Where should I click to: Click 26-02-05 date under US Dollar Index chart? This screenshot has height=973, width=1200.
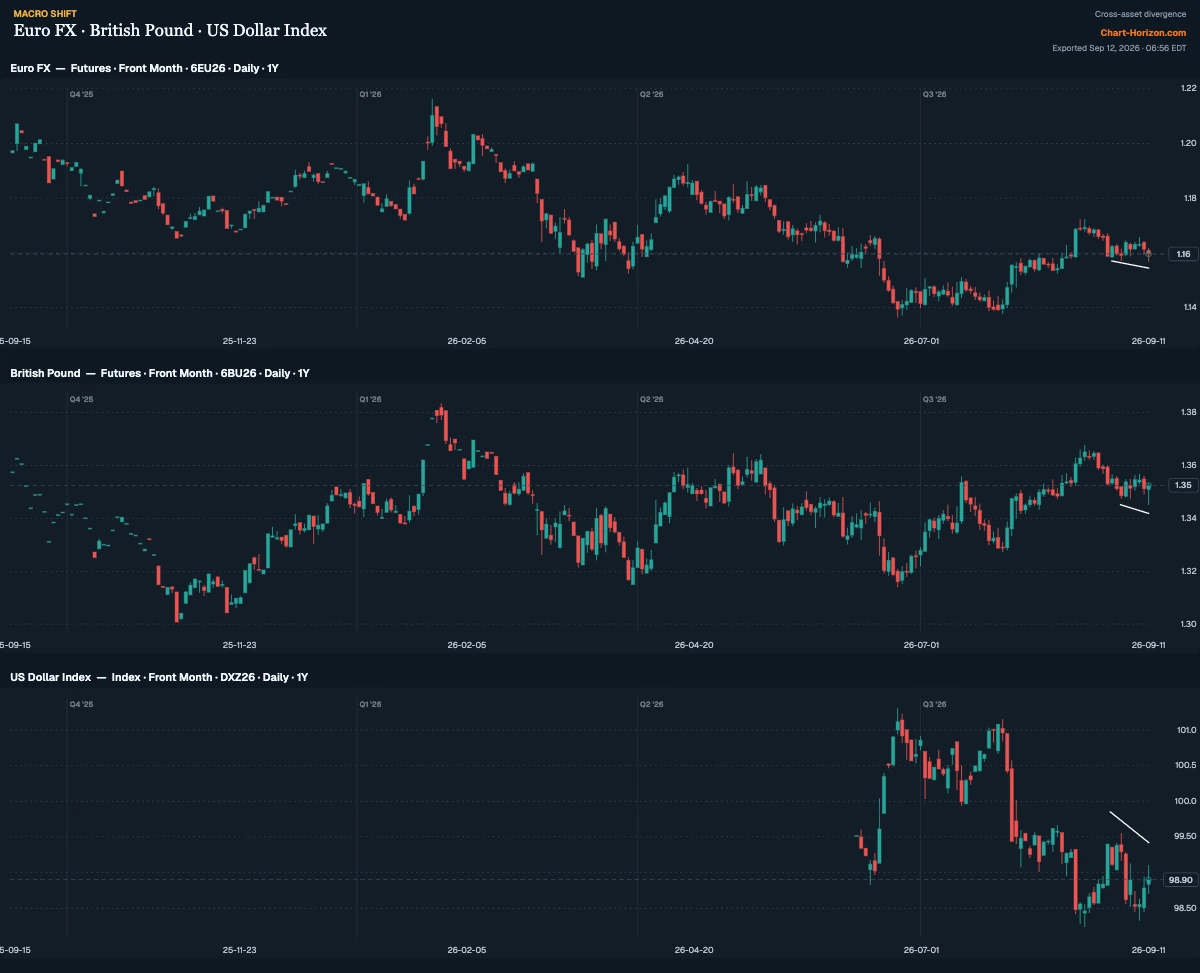point(467,949)
